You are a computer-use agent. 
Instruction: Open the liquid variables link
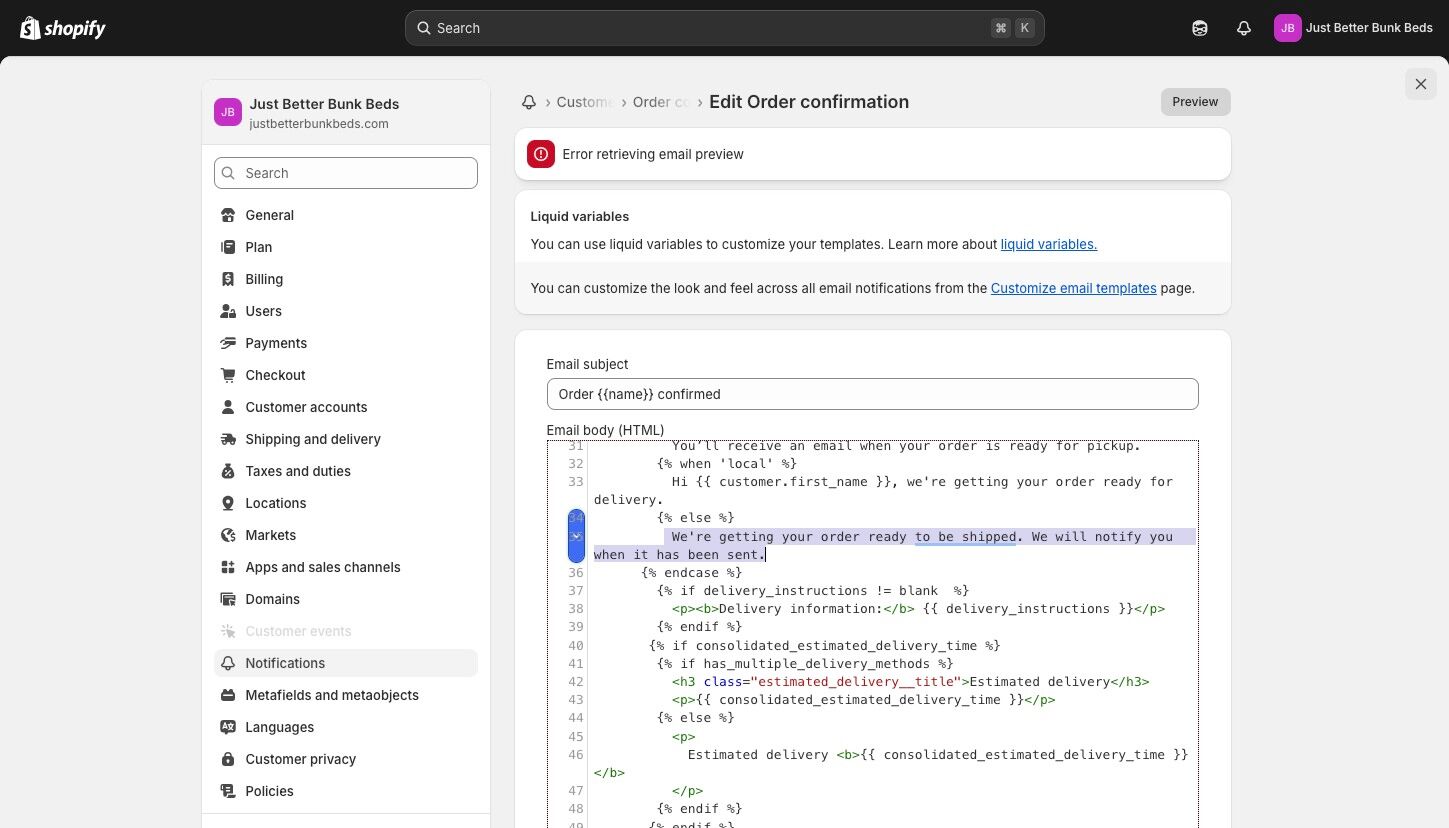[x=1048, y=244]
